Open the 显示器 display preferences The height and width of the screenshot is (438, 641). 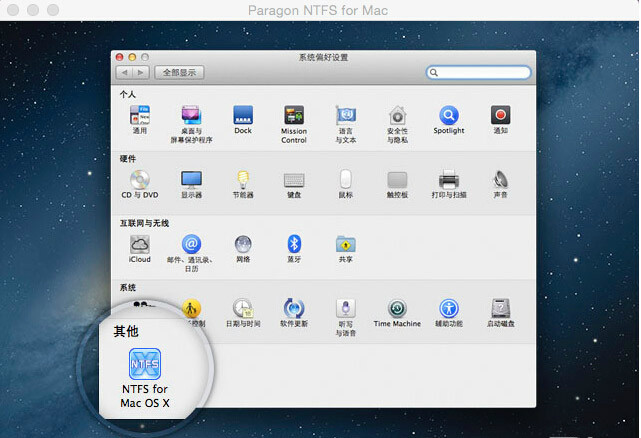(x=191, y=180)
